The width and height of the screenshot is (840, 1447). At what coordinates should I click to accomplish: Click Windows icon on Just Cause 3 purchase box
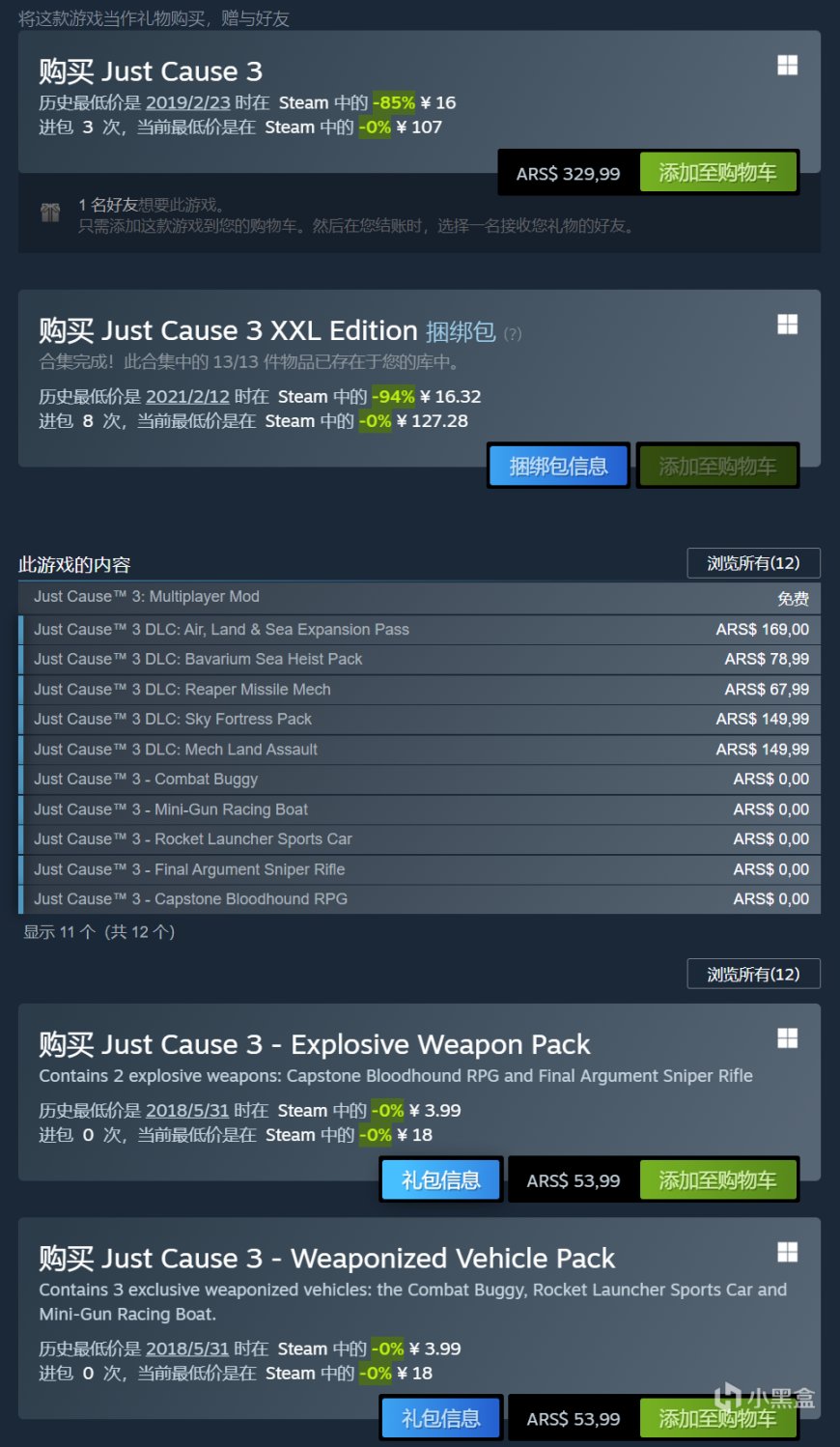[x=788, y=65]
